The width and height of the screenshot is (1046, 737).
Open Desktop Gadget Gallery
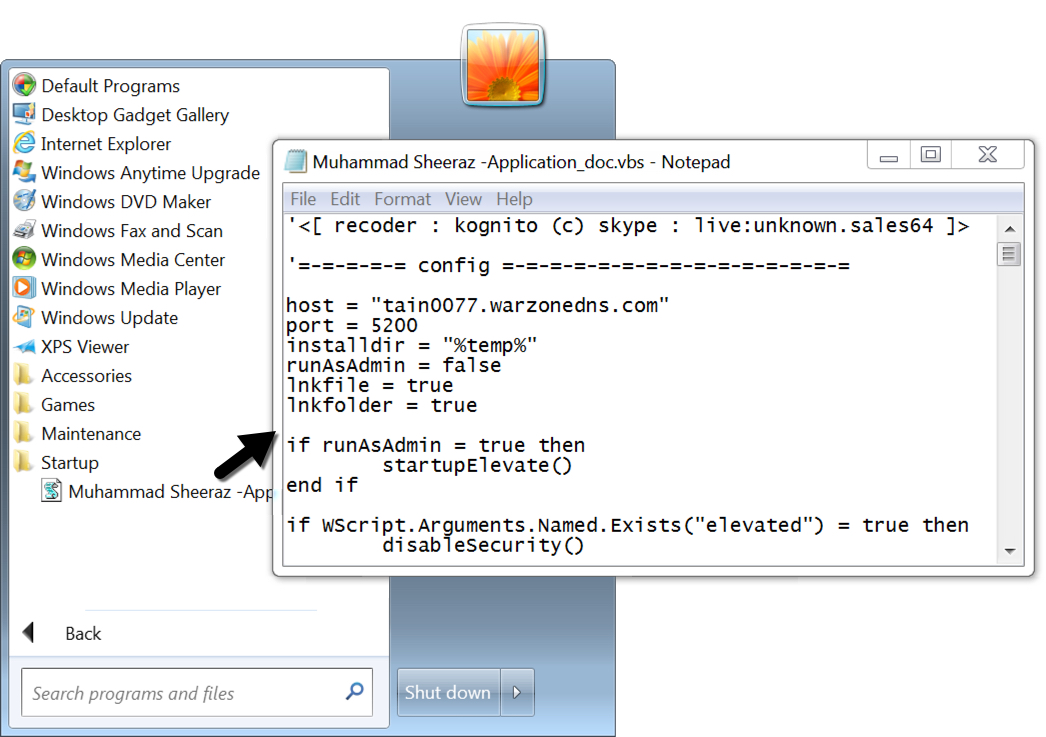[135, 115]
